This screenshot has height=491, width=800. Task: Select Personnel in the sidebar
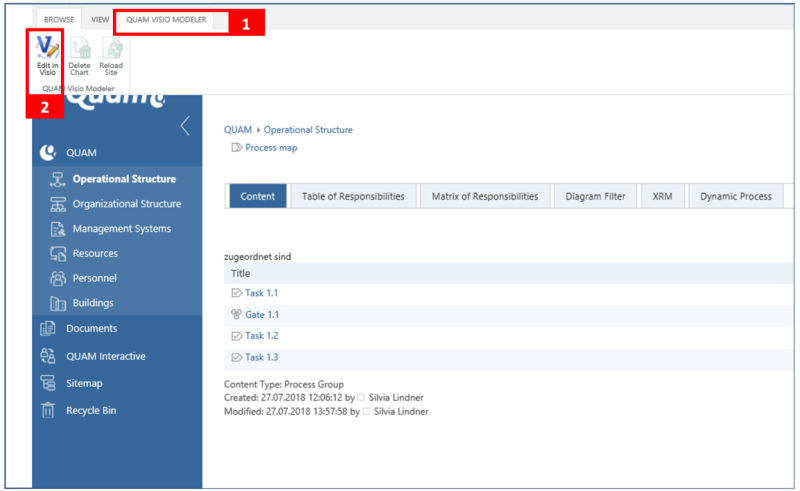click(94, 278)
